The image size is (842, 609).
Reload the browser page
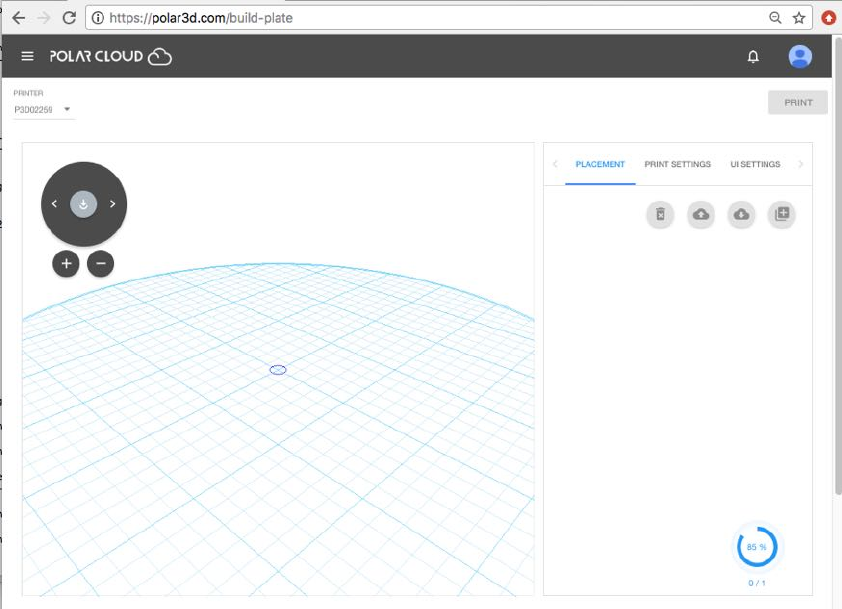[69, 18]
